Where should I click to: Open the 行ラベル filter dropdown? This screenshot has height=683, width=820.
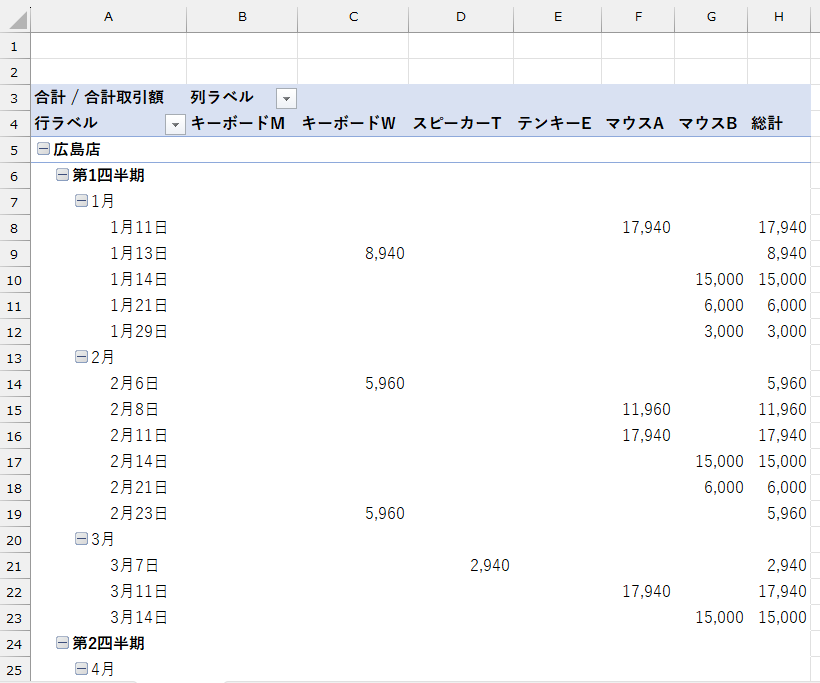176,123
